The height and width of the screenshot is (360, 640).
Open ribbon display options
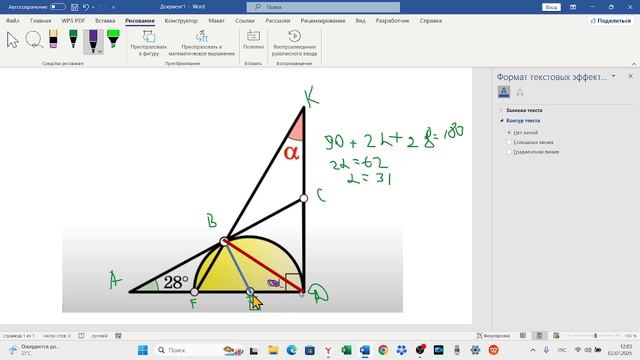(573, 7)
